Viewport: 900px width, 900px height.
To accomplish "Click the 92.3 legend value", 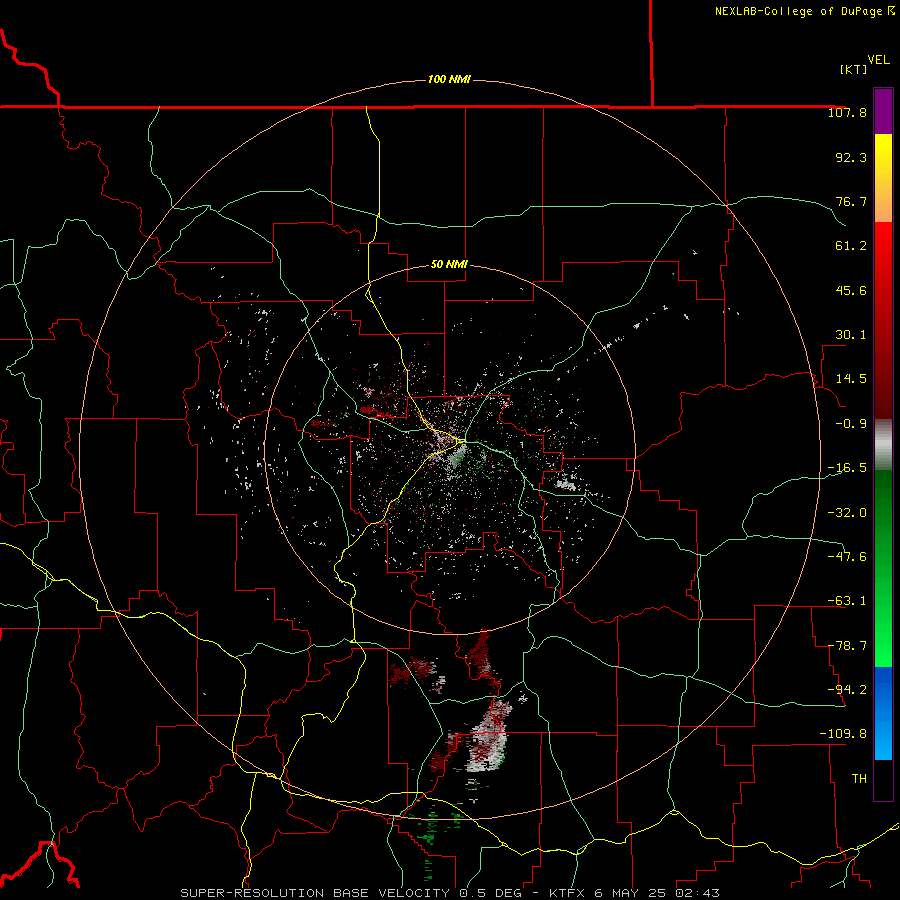I will [851, 157].
